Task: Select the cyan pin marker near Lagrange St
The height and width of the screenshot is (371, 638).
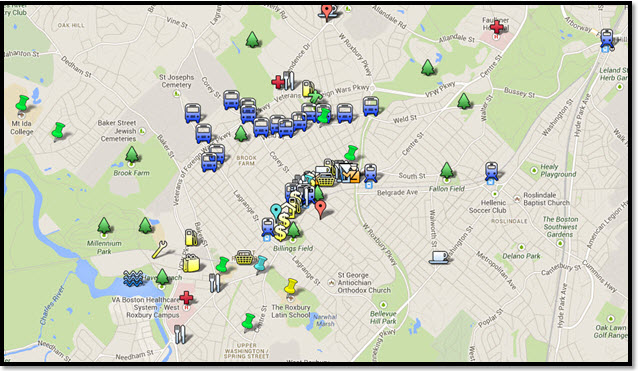Action: (276, 212)
